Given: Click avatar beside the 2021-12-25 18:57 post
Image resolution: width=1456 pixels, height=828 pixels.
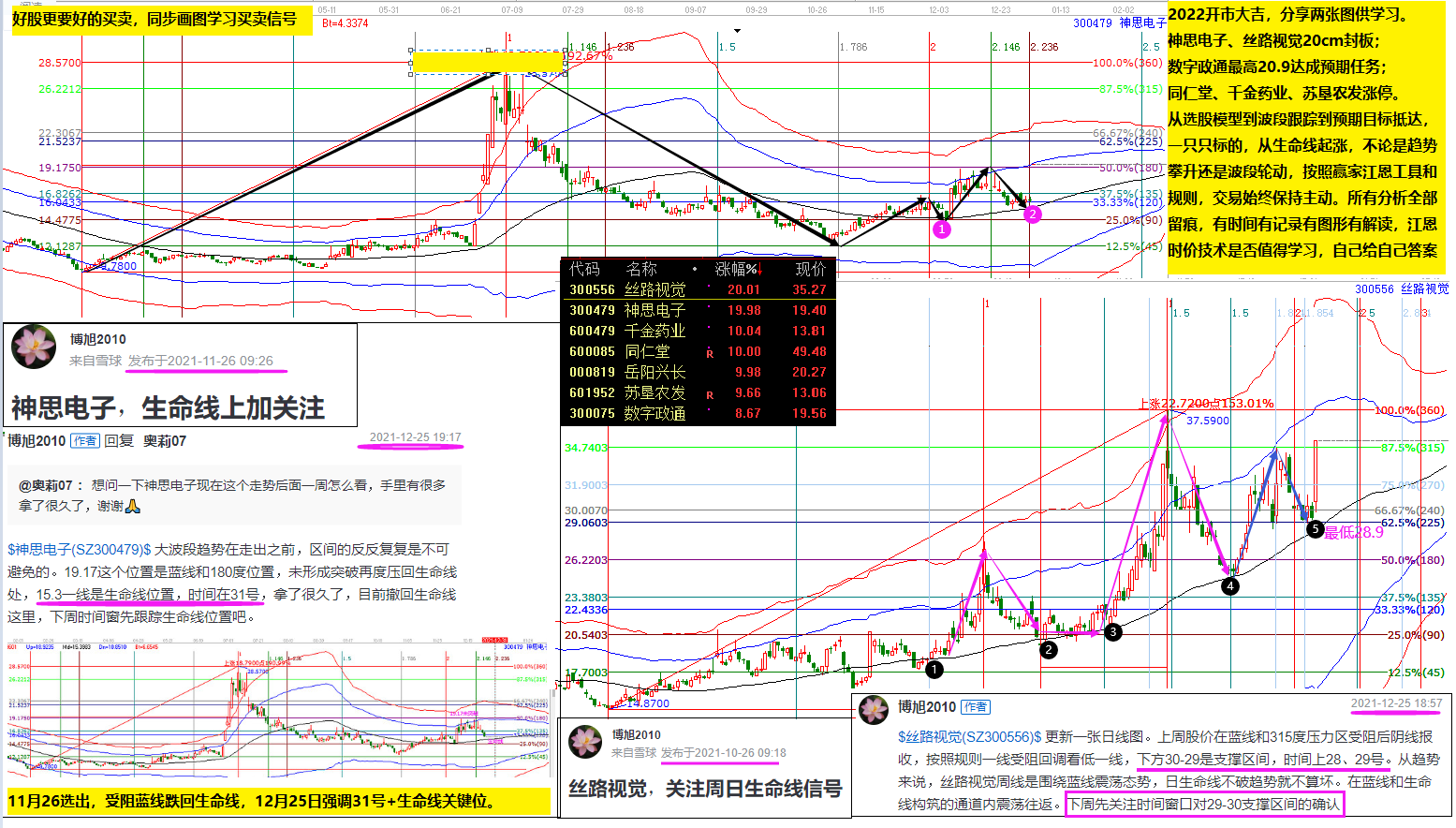Looking at the screenshot, I should tap(874, 710).
